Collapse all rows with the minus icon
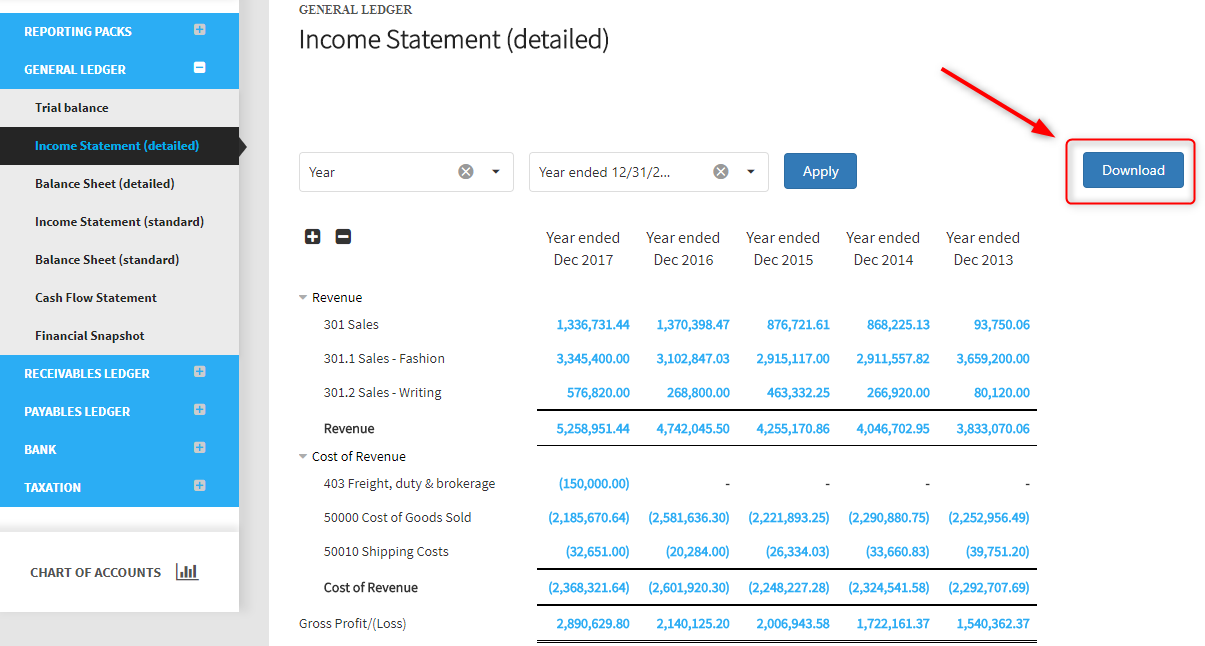This screenshot has width=1205, height=646. pos(343,237)
